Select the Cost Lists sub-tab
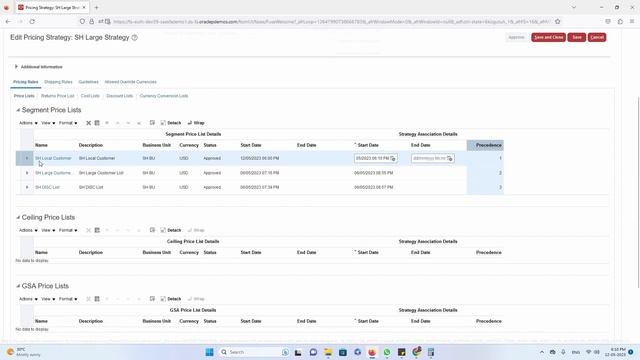 point(90,96)
